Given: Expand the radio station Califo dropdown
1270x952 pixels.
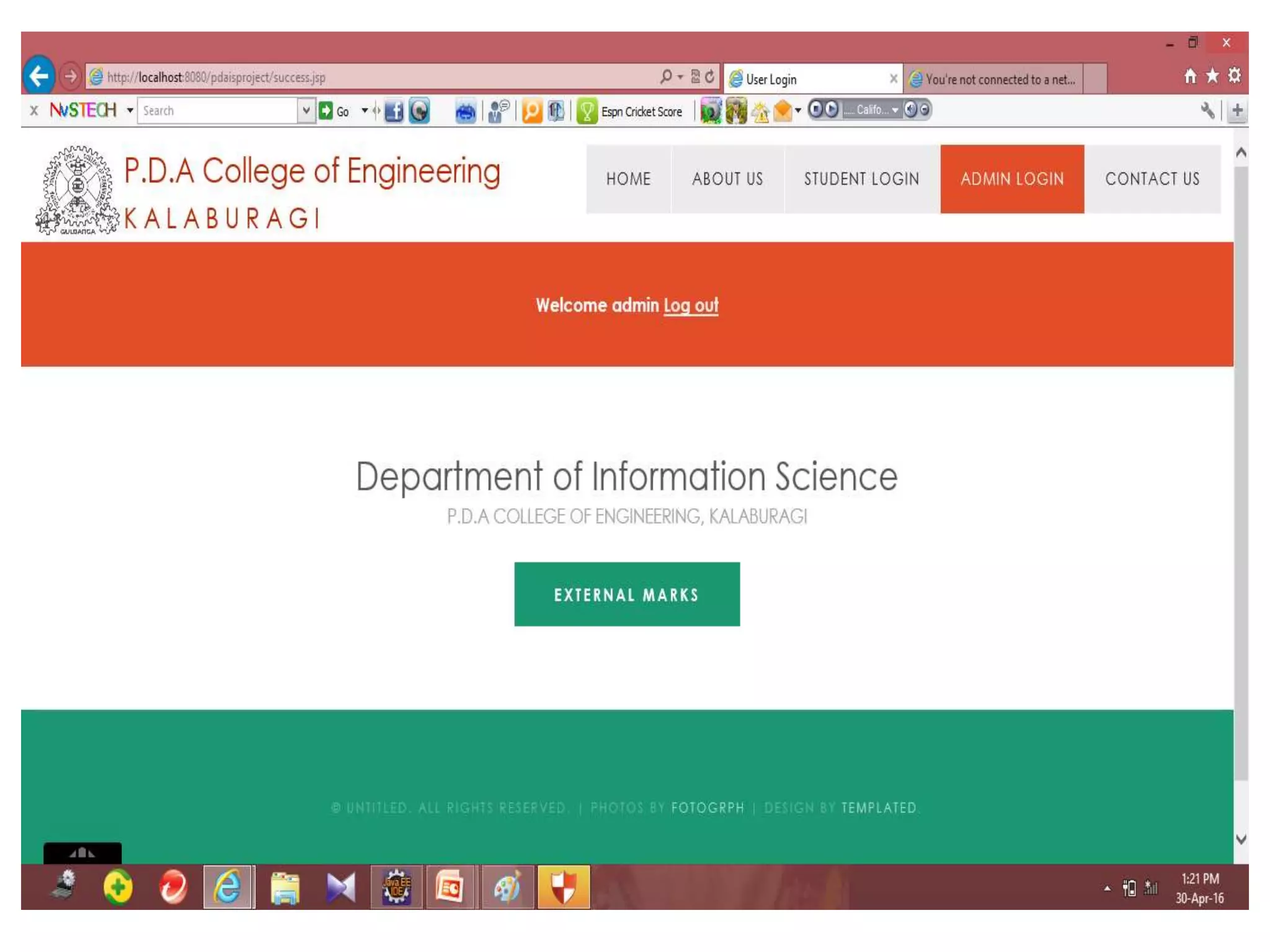Looking at the screenshot, I should [x=895, y=110].
